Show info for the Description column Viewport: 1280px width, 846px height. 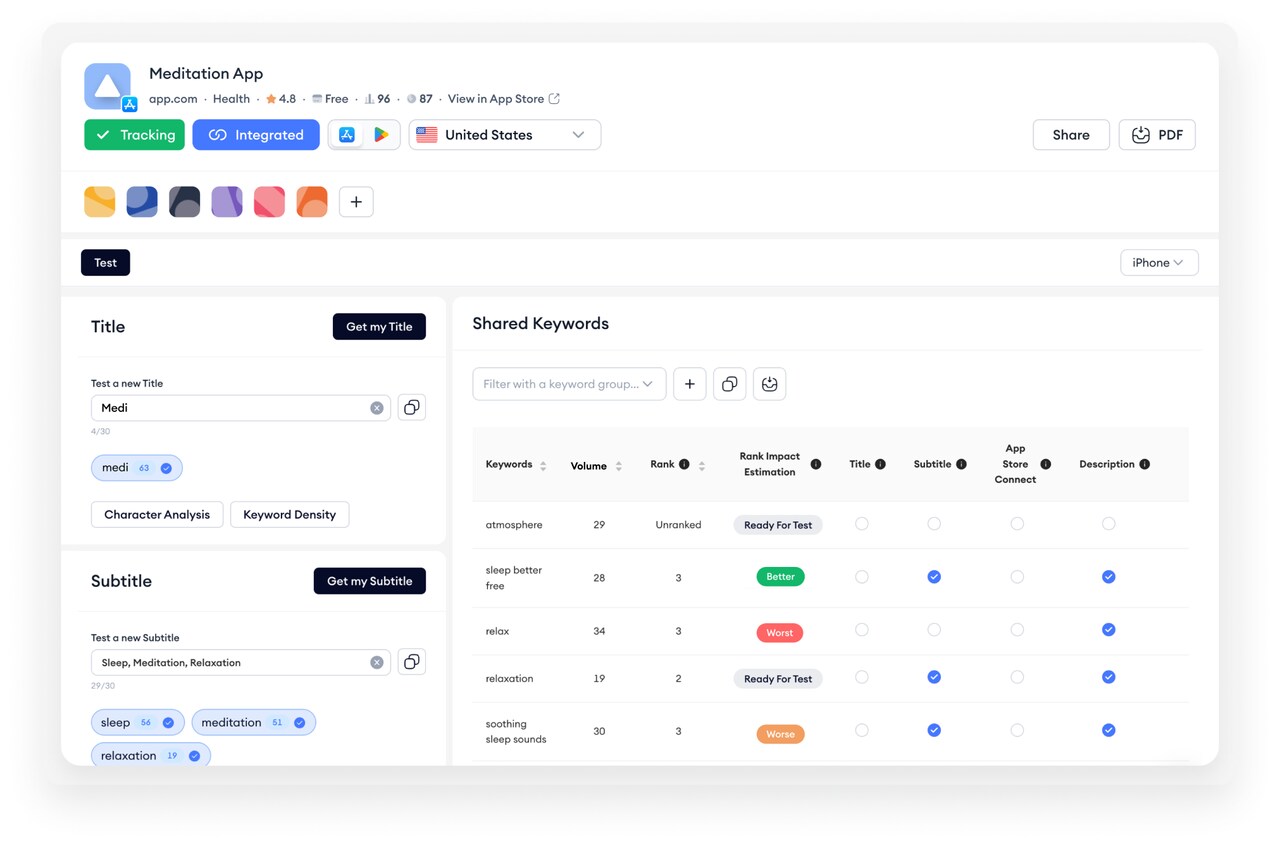click(x=1144, y=464)
